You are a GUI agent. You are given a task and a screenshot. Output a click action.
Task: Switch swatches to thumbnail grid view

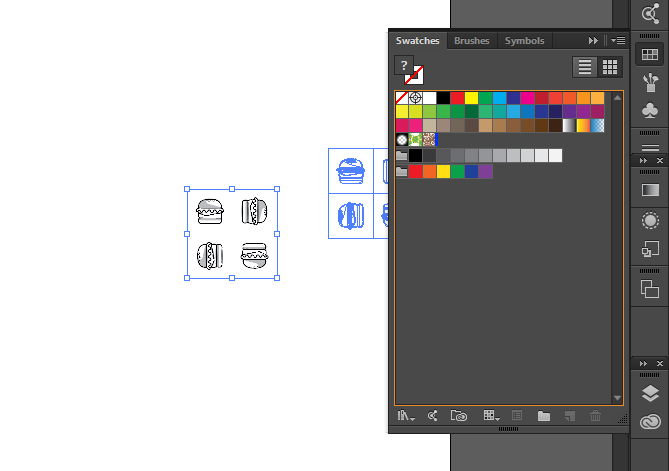click(x=610, y=67)
